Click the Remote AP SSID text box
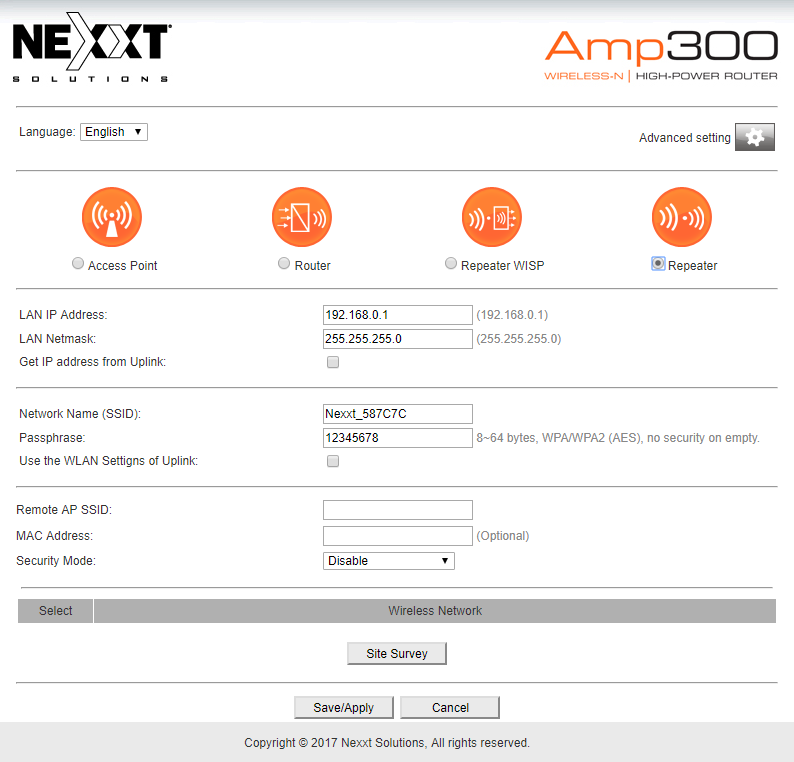 397,510
